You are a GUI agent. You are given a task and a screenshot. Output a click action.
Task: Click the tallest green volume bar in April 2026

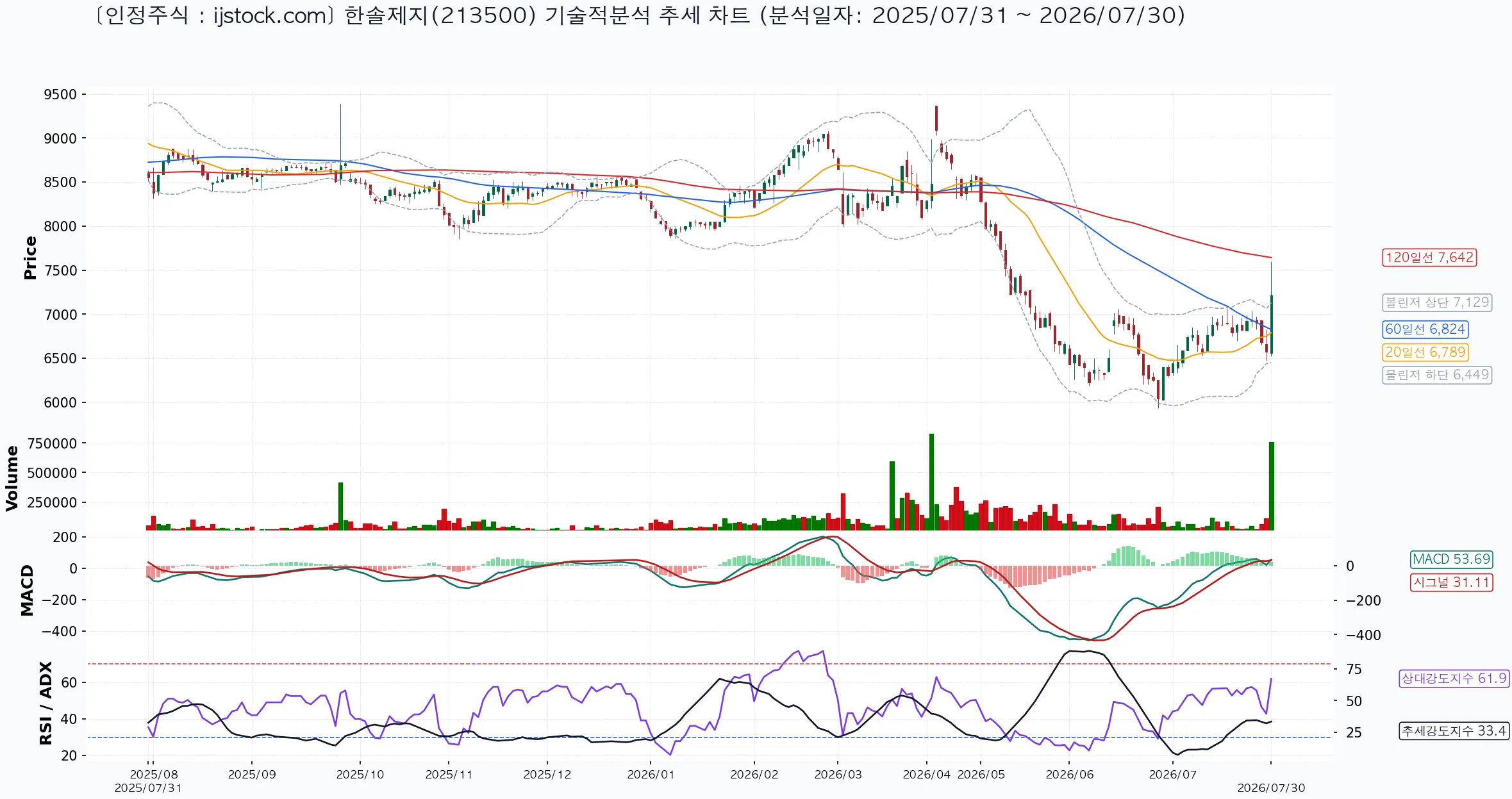pos(931,482)
